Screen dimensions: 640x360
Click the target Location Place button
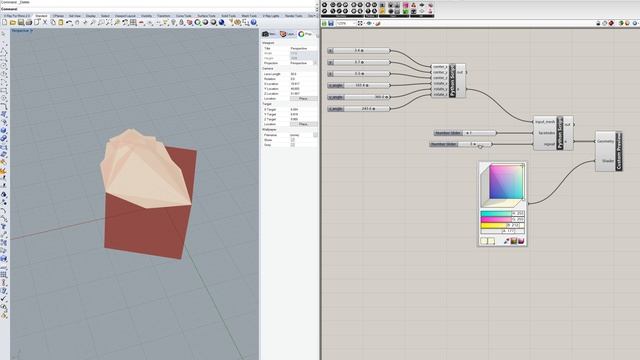pos(304,124)
